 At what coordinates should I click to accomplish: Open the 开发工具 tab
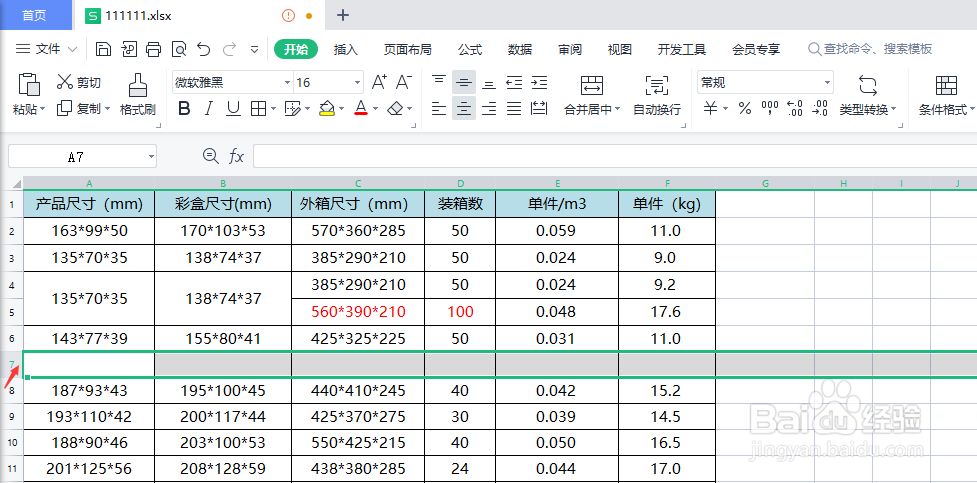pyautogui.click(x=682, y=49)
